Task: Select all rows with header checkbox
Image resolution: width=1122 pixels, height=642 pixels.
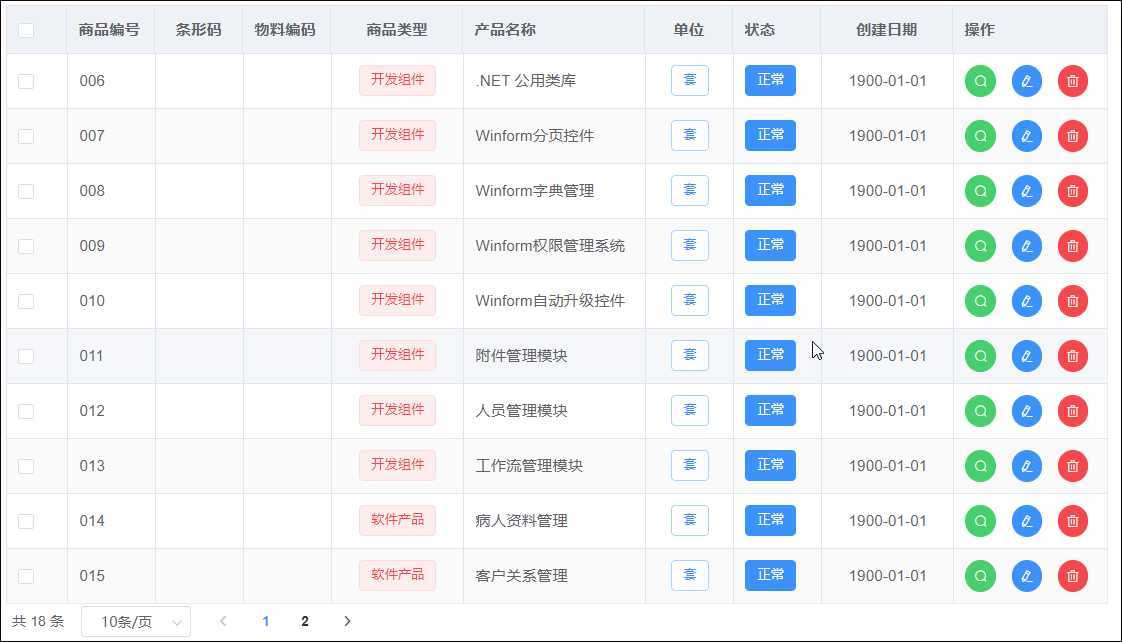Action: click(x=28, y=29)
